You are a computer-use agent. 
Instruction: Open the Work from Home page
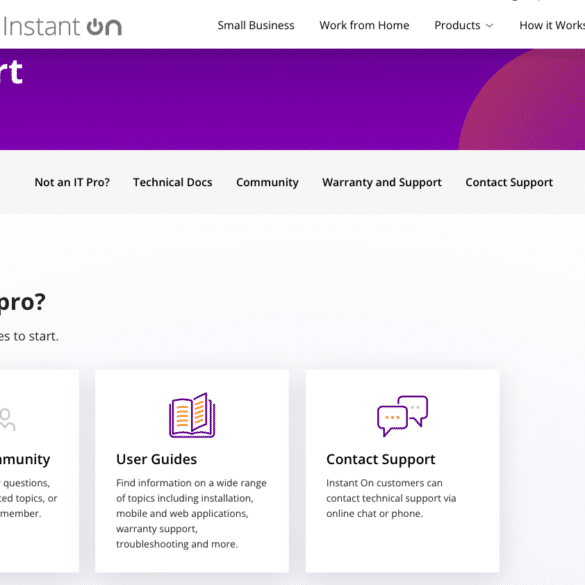pos(364,25)
